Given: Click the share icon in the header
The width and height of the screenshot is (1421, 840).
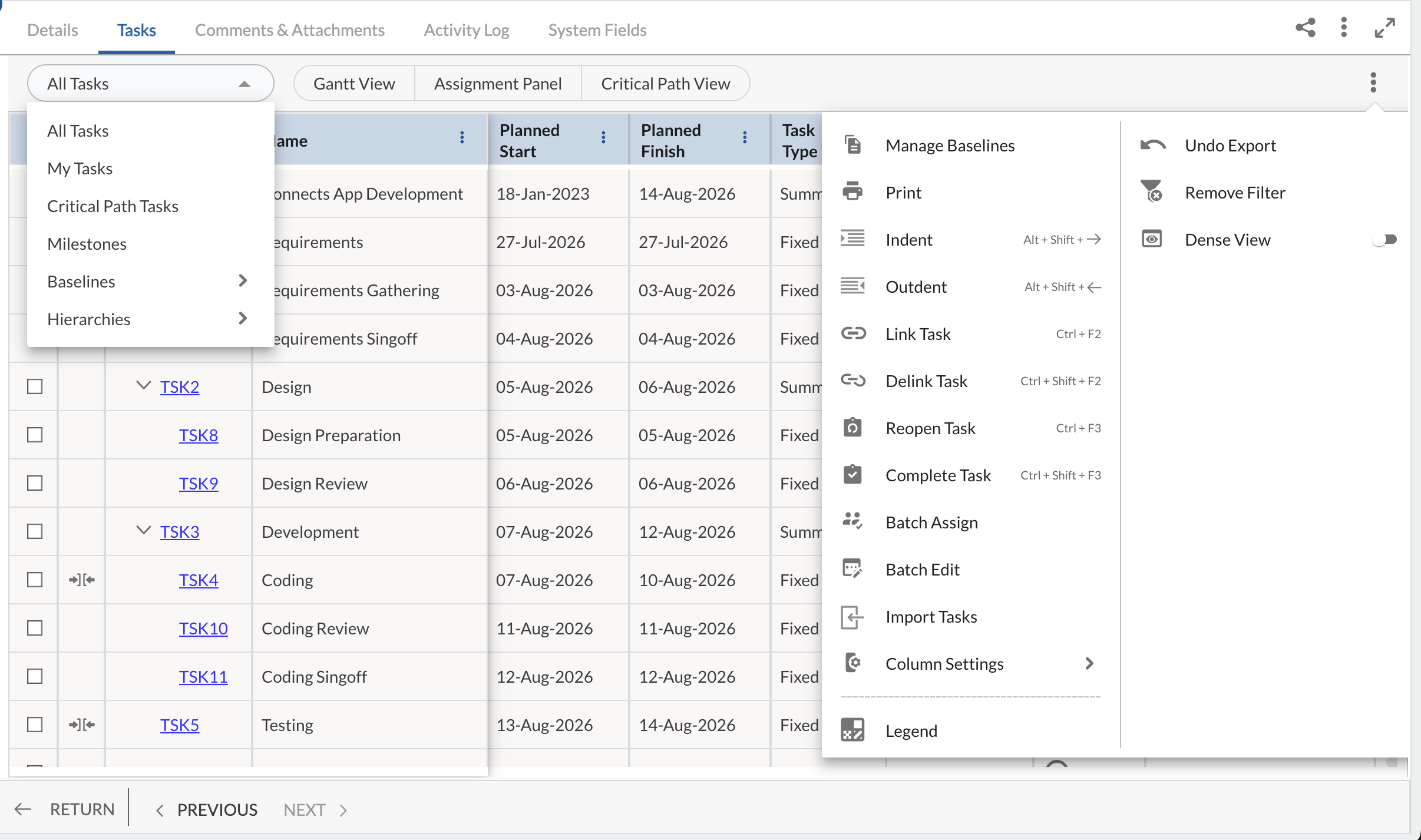Looking at the screenshot, I should tap(1306, 28).
